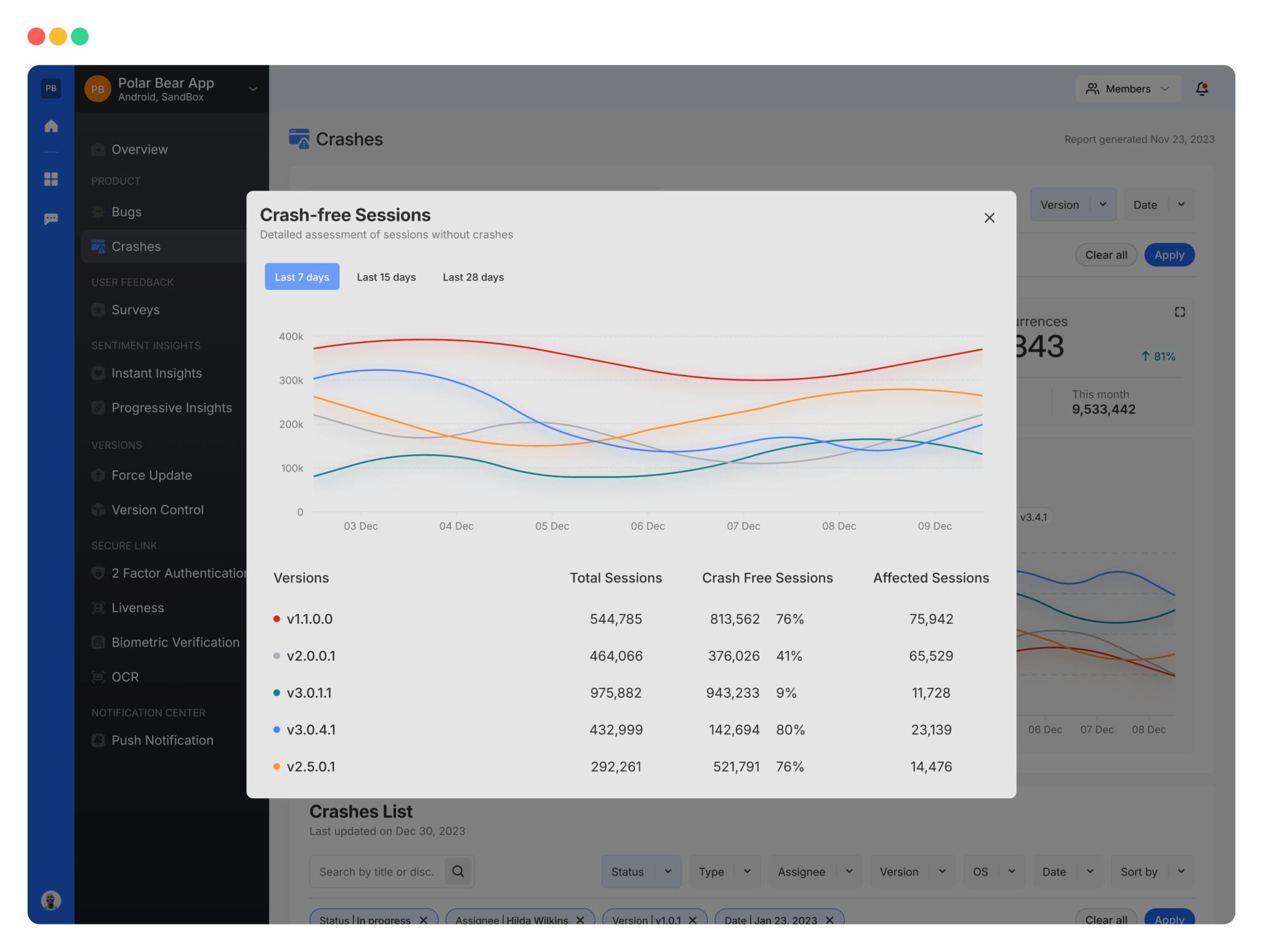This screenshot has width=1263, height=952.
Task: Select the v1.1.0.0 version row label
Action: click(309, 618)
